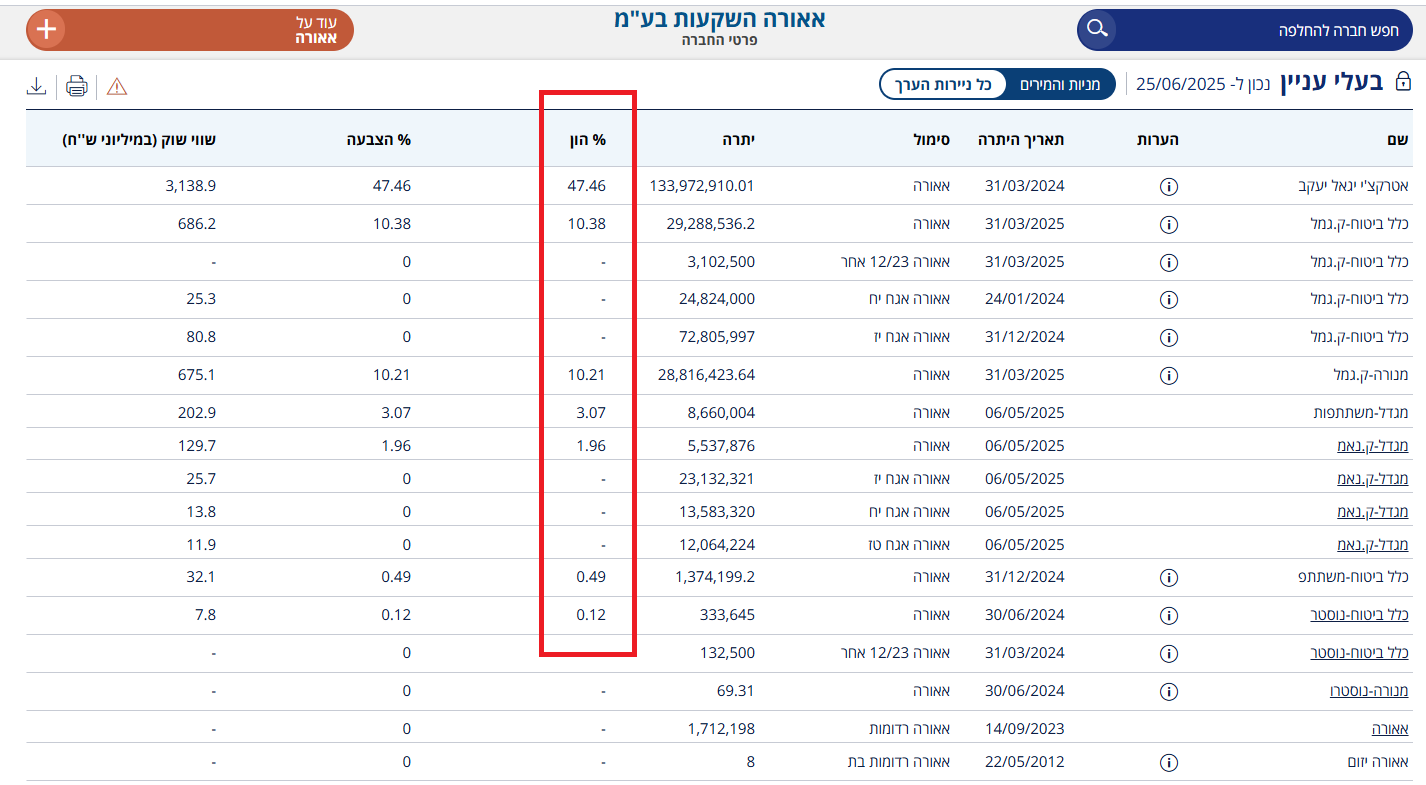This screenshot has height=785, width=1426.
Task: Open the אאורה name link in the 1,712,198 row
Action: click(x=1390, y=729)
